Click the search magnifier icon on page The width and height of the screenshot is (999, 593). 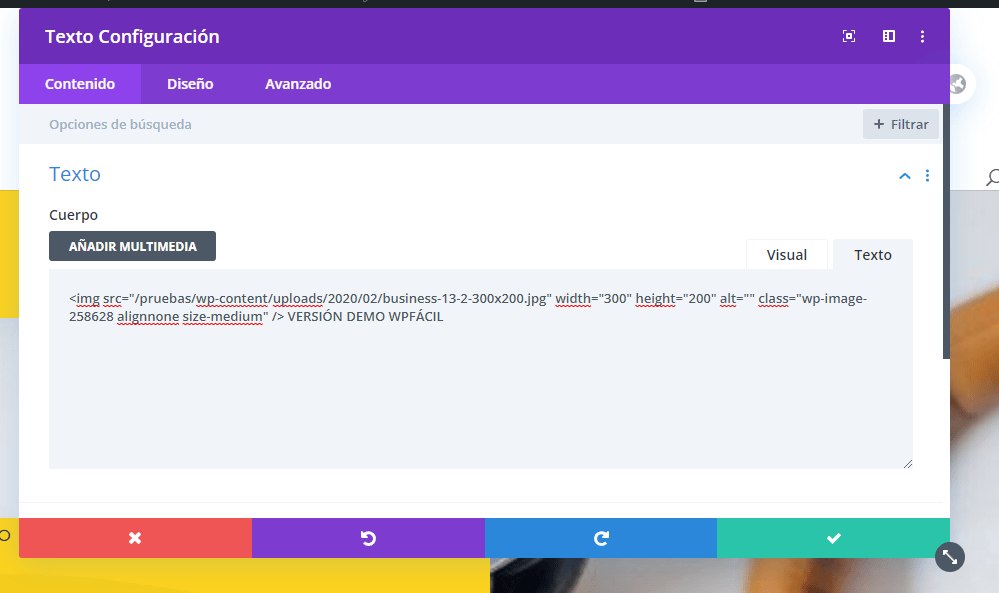pos(993,177)
